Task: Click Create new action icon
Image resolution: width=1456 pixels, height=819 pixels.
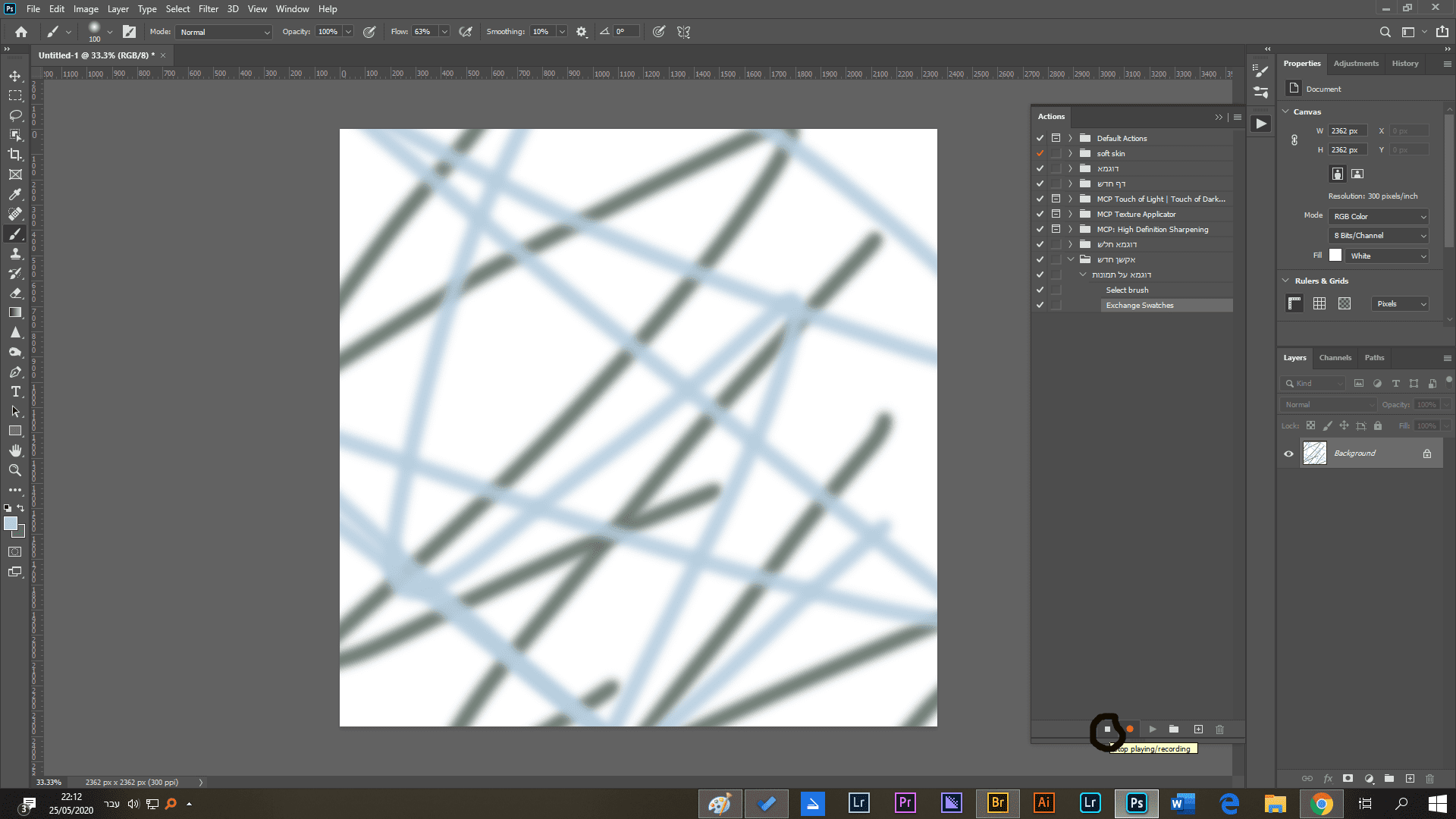Action: [1198, 729]
